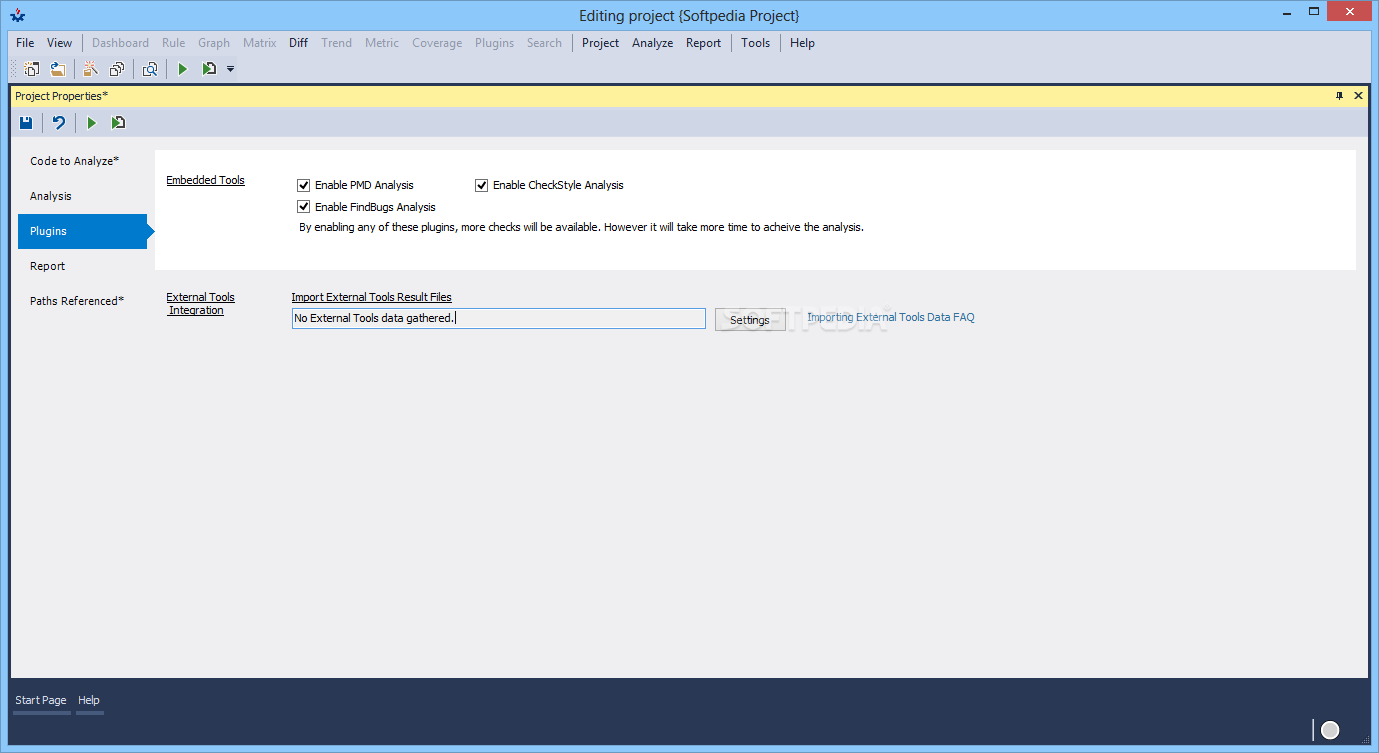Image resolution: width=1379 pixels, height=753 pixels.
Task: Click the magnifier search toolbar icon
Action: (x=150, y=69)
